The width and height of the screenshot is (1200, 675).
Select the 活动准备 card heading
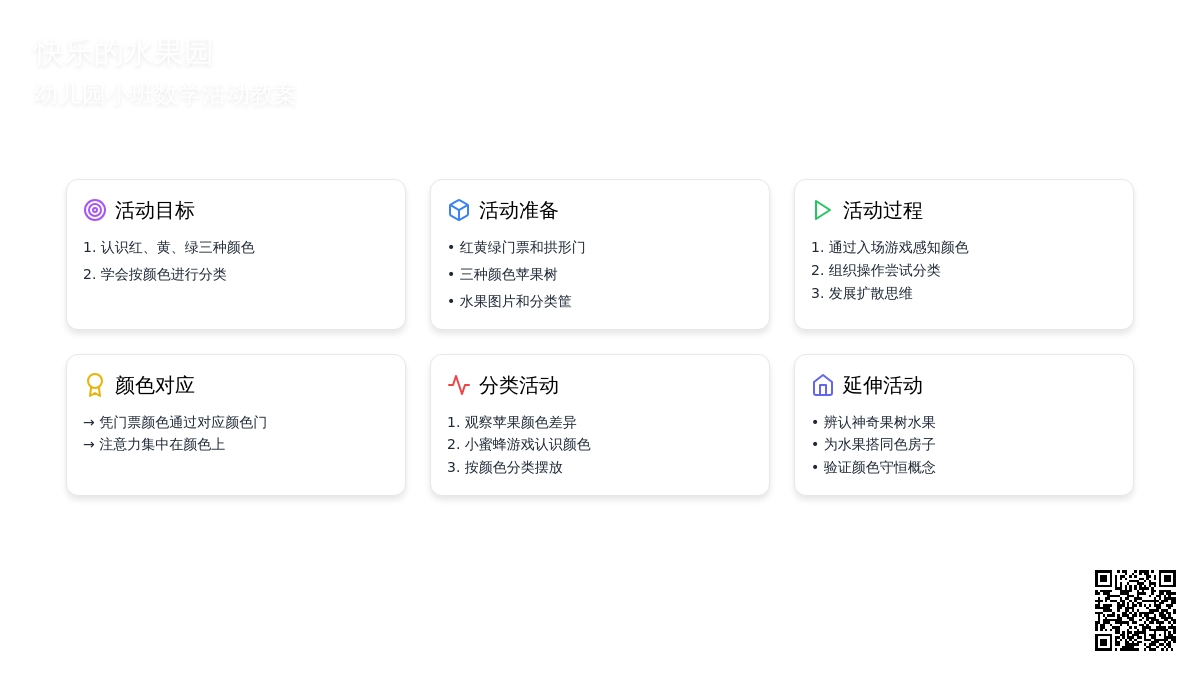click(x=518, y=210)
